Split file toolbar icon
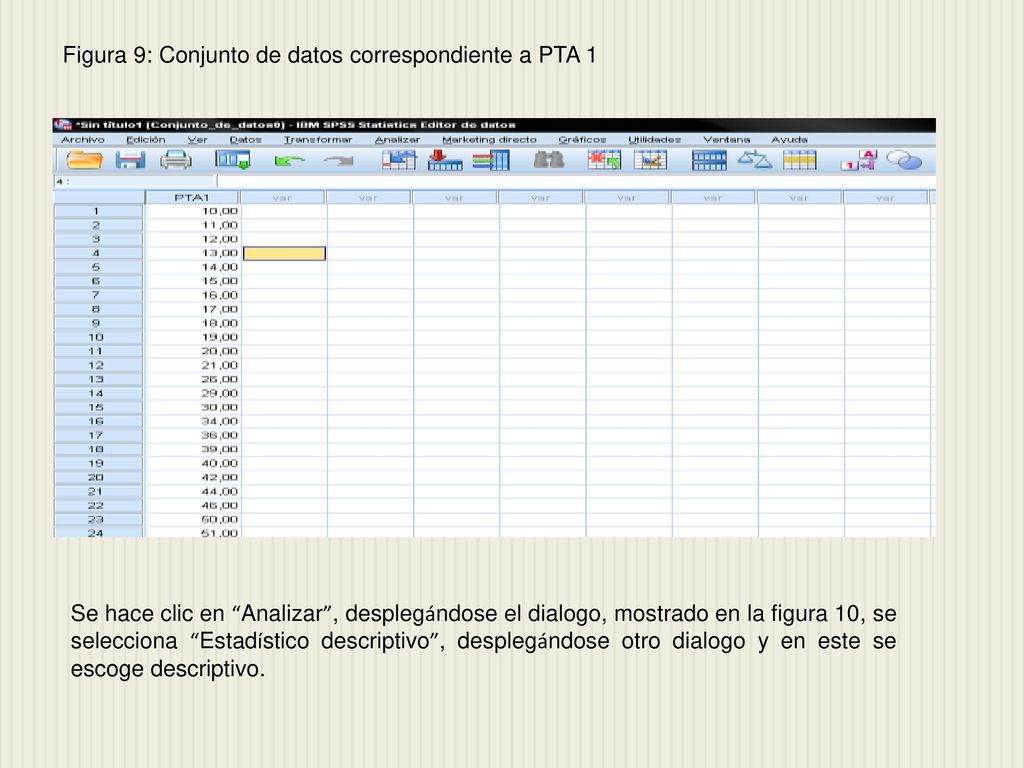The image size is (1024, 768). (x=709, y=160)
